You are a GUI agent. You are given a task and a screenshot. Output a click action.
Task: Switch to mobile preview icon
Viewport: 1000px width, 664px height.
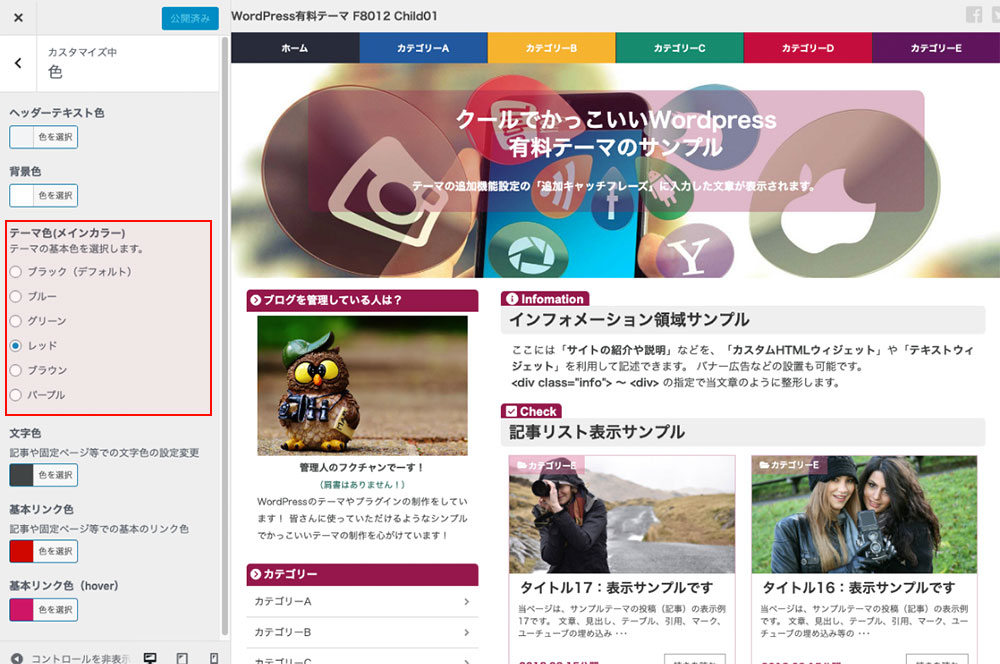click(214, 658)
